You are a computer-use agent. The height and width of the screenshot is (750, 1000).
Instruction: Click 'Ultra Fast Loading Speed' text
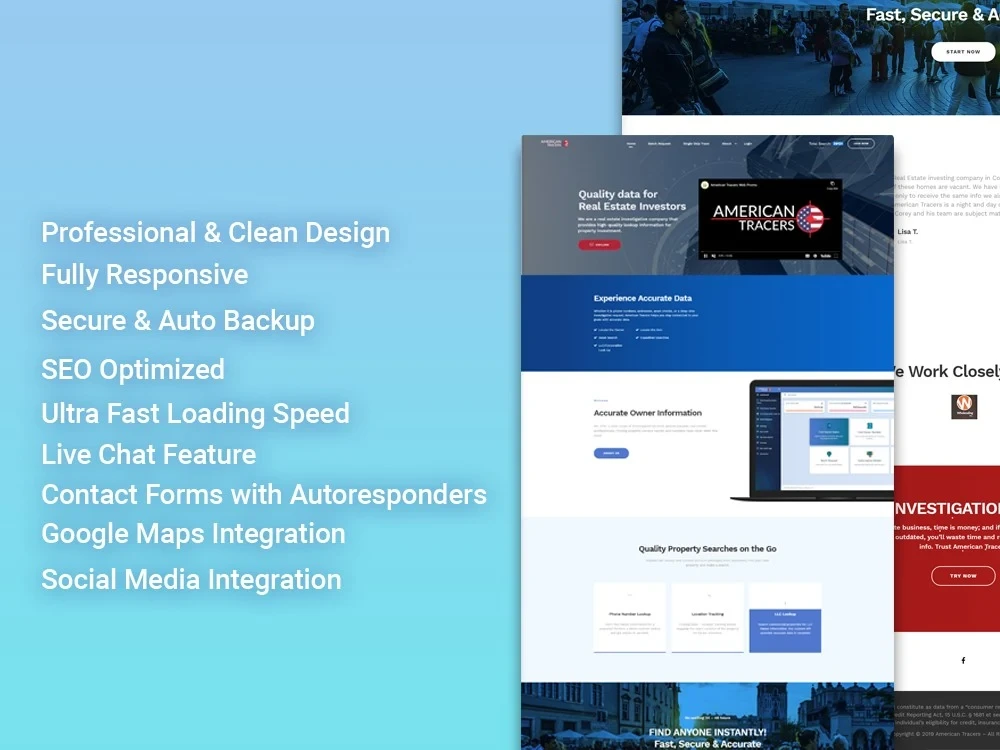(x=195, y=414)
